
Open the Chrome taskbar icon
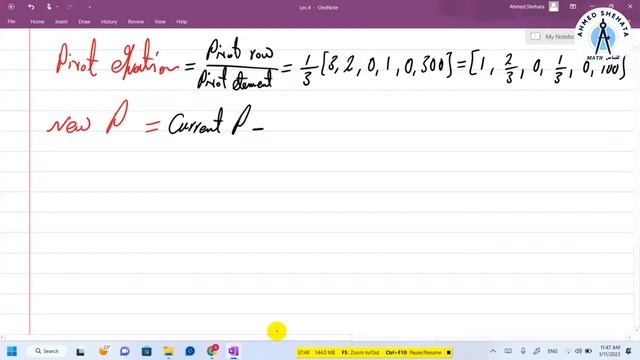[x=212, y=351]
